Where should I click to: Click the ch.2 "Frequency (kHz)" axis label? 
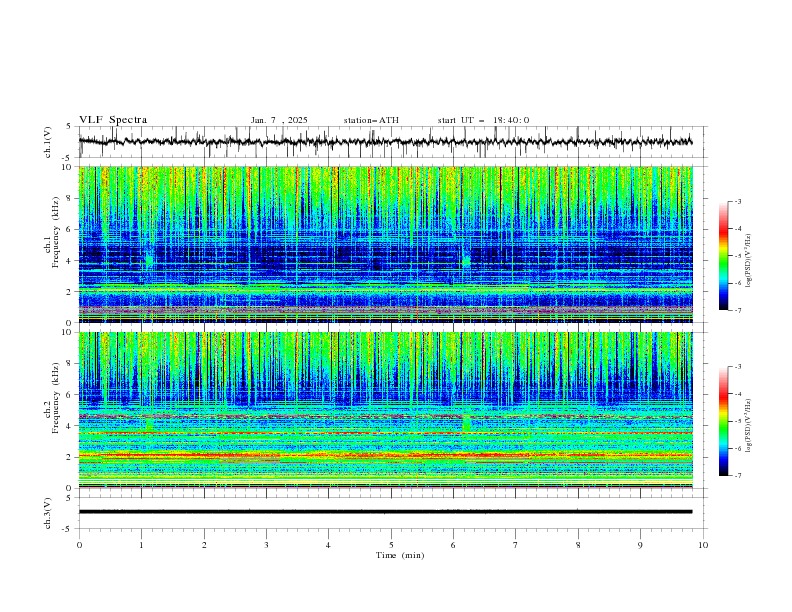click(x=56, y=398)
